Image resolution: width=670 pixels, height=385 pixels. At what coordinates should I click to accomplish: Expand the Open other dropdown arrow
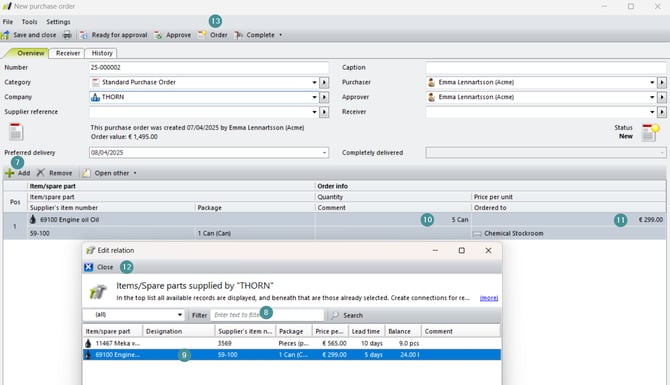click(x=135, y=173)
